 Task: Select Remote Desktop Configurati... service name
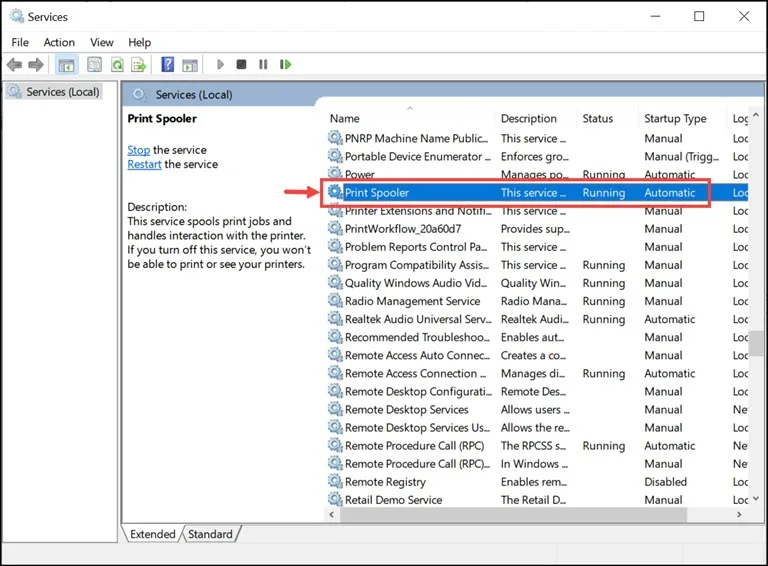pyautogui.click(x=418, y=391)
